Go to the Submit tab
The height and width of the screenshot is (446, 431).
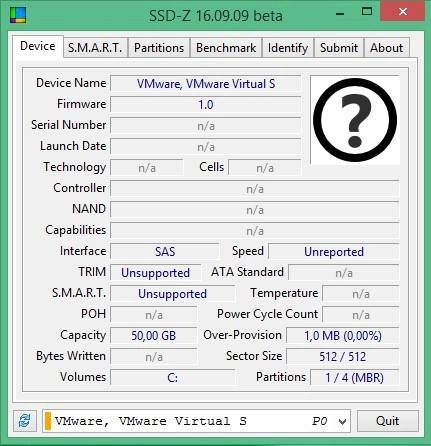pos(339,48)
